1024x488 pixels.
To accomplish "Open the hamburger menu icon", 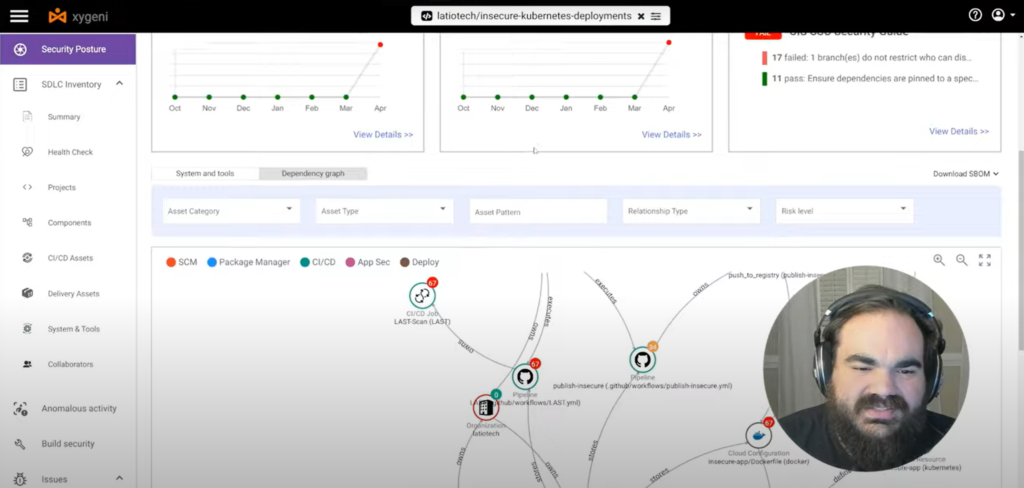I will [x=19, y=16].
